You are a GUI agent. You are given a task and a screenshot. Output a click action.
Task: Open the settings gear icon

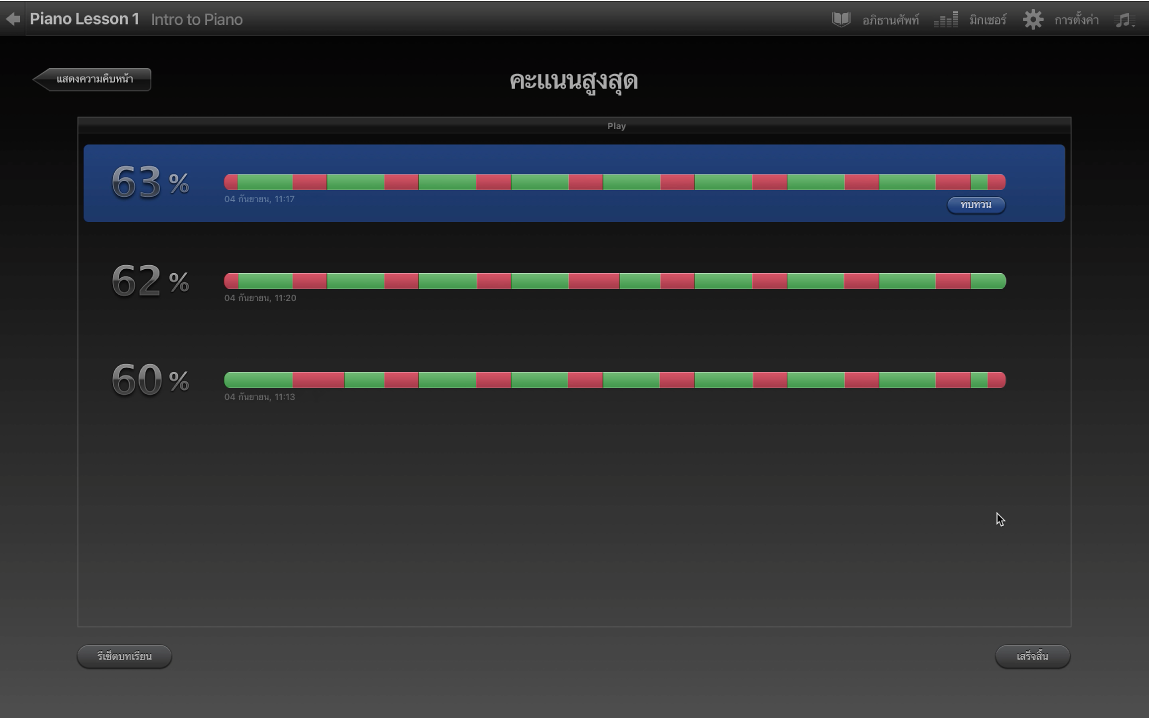[x=1033, y=19]
